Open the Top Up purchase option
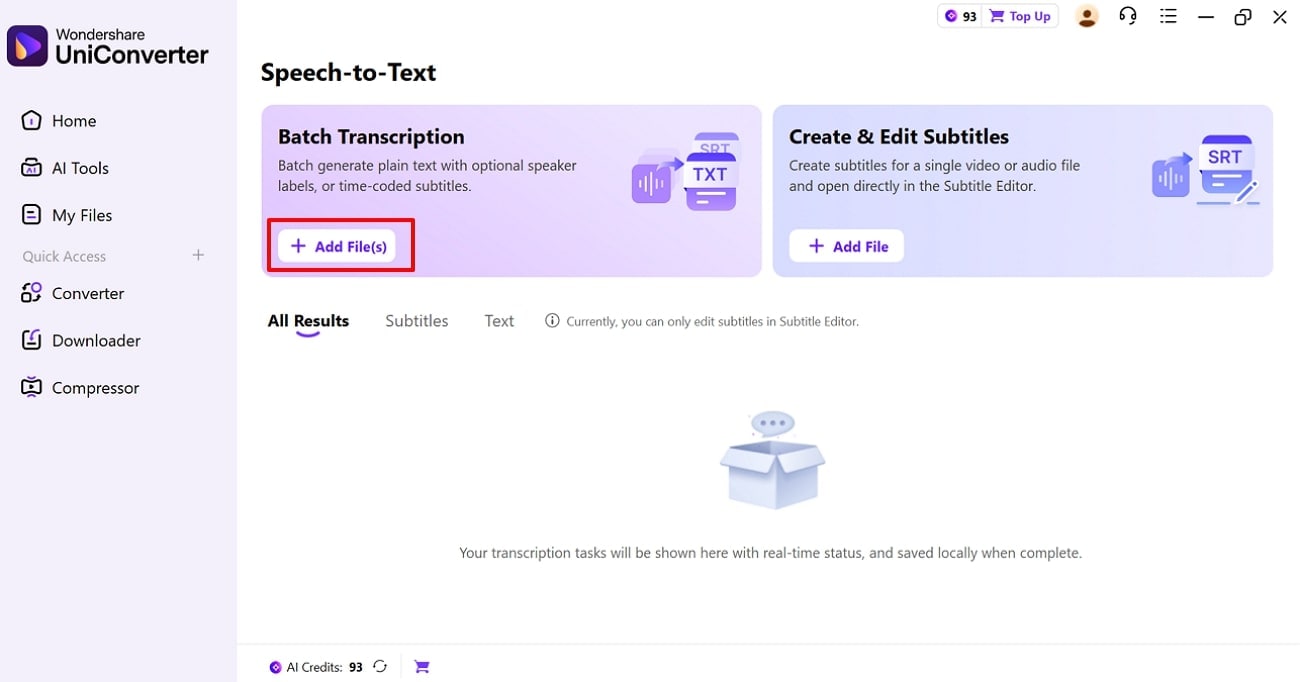 (x=1020, y=16)
